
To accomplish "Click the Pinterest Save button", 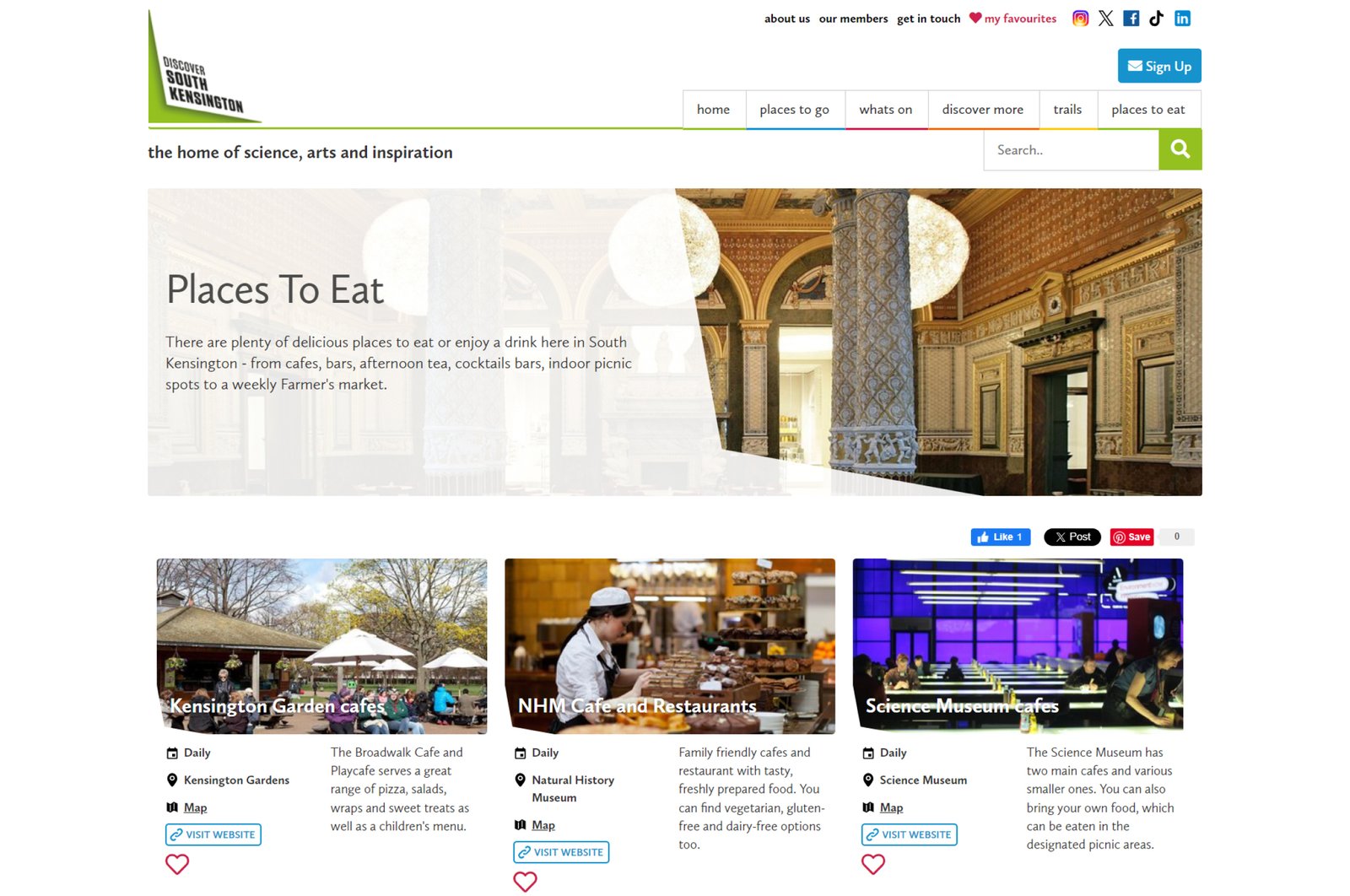I will 1131,537.
